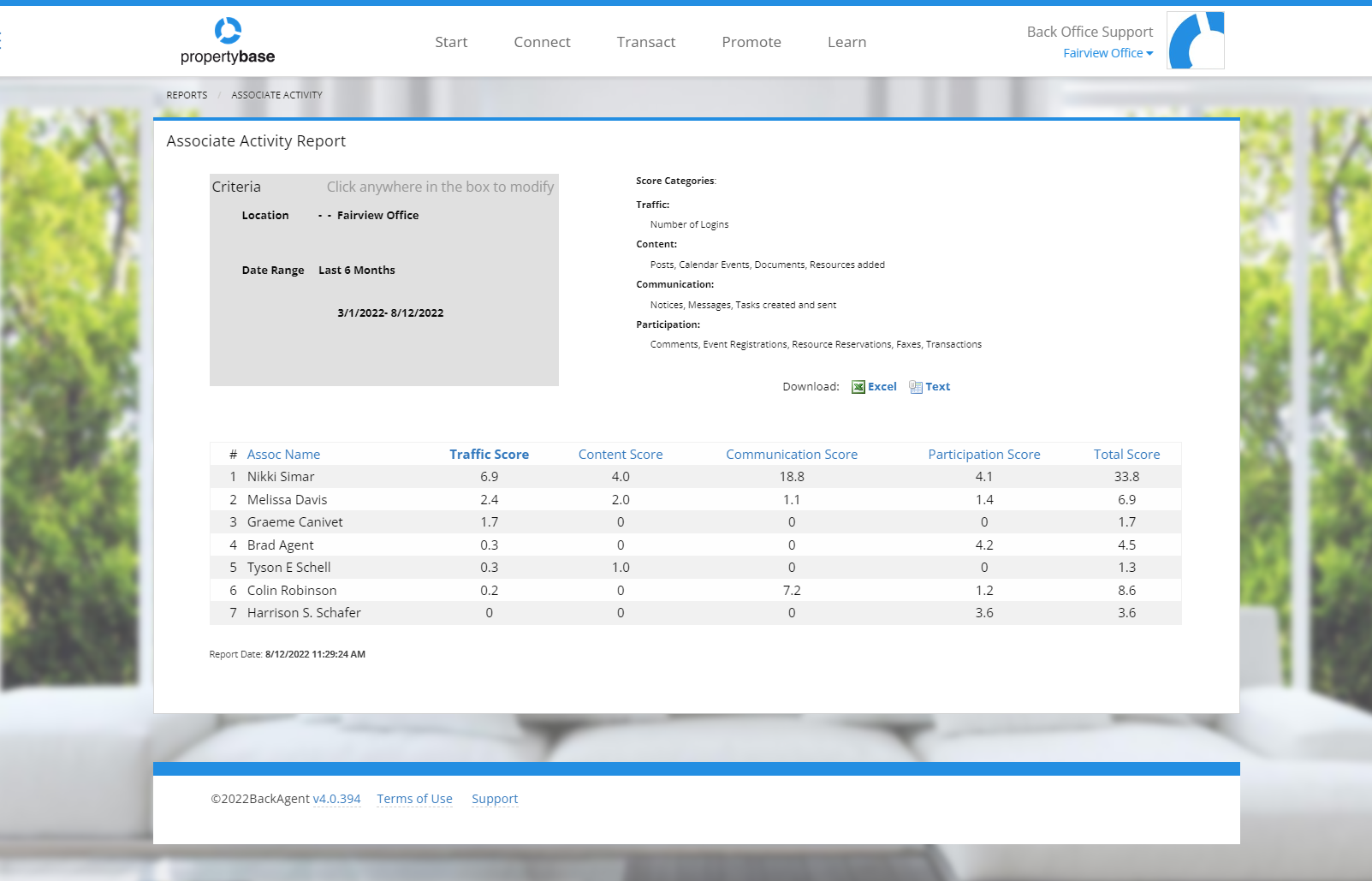Sort the table by Total Score

click(1126, 454)
